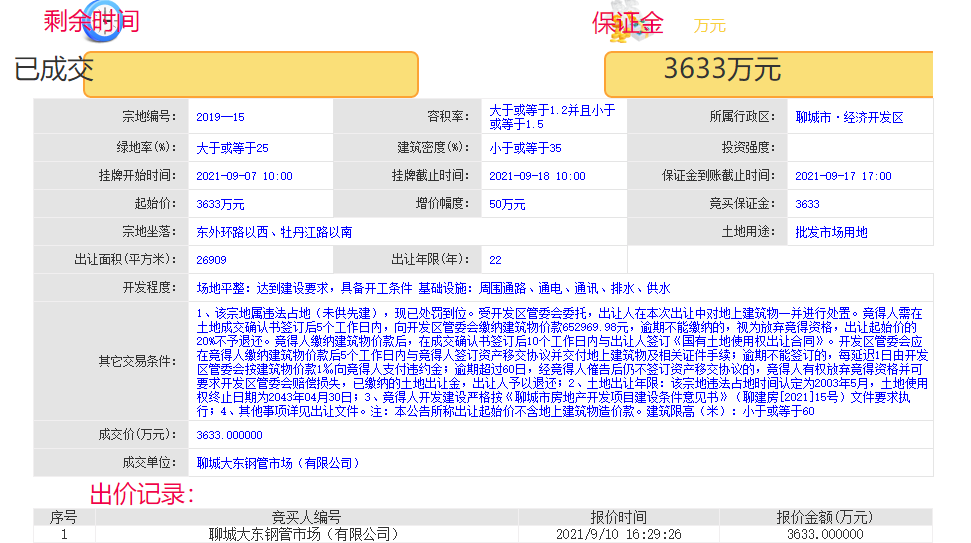Image resolution: width=971 pixels, height=543 pixels.
Task: Click the 其它交易条件 description text block
Action: pos(560,362)
